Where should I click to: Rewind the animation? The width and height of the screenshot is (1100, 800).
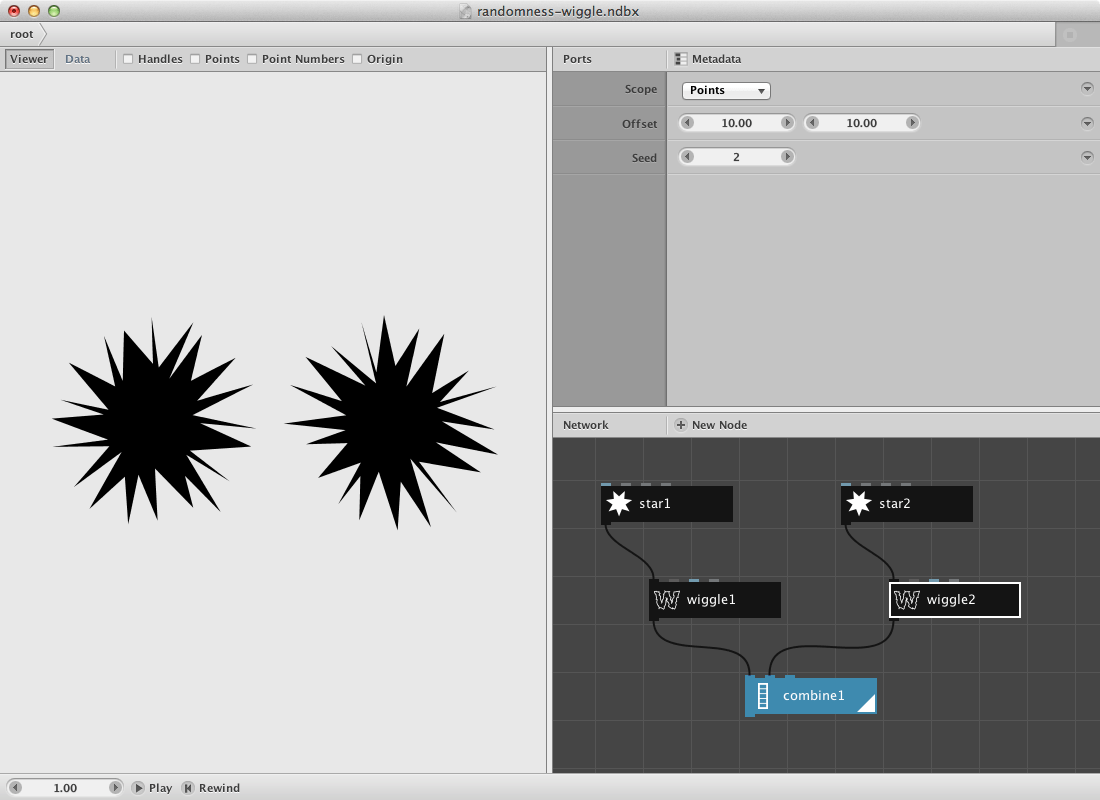point(210,787)
